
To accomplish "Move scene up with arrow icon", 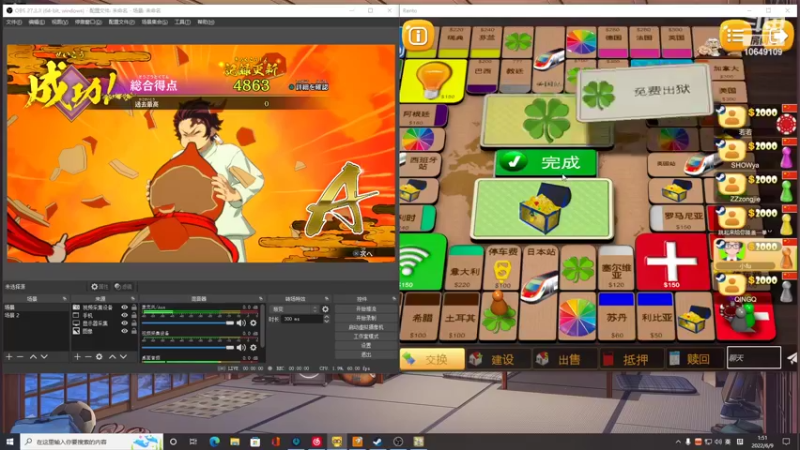I will [33, 357].
